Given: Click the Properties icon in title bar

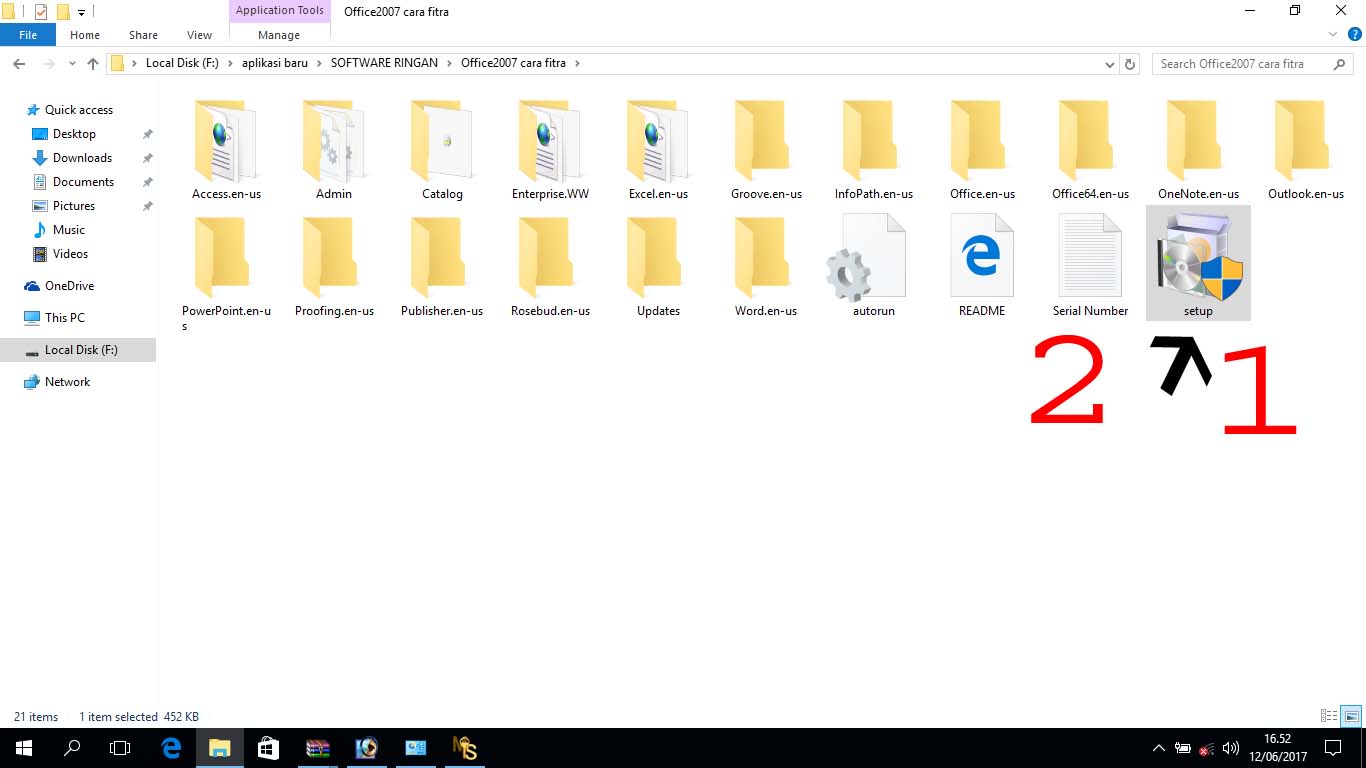Looking at the screenshot, I should (x=41, y=12).
